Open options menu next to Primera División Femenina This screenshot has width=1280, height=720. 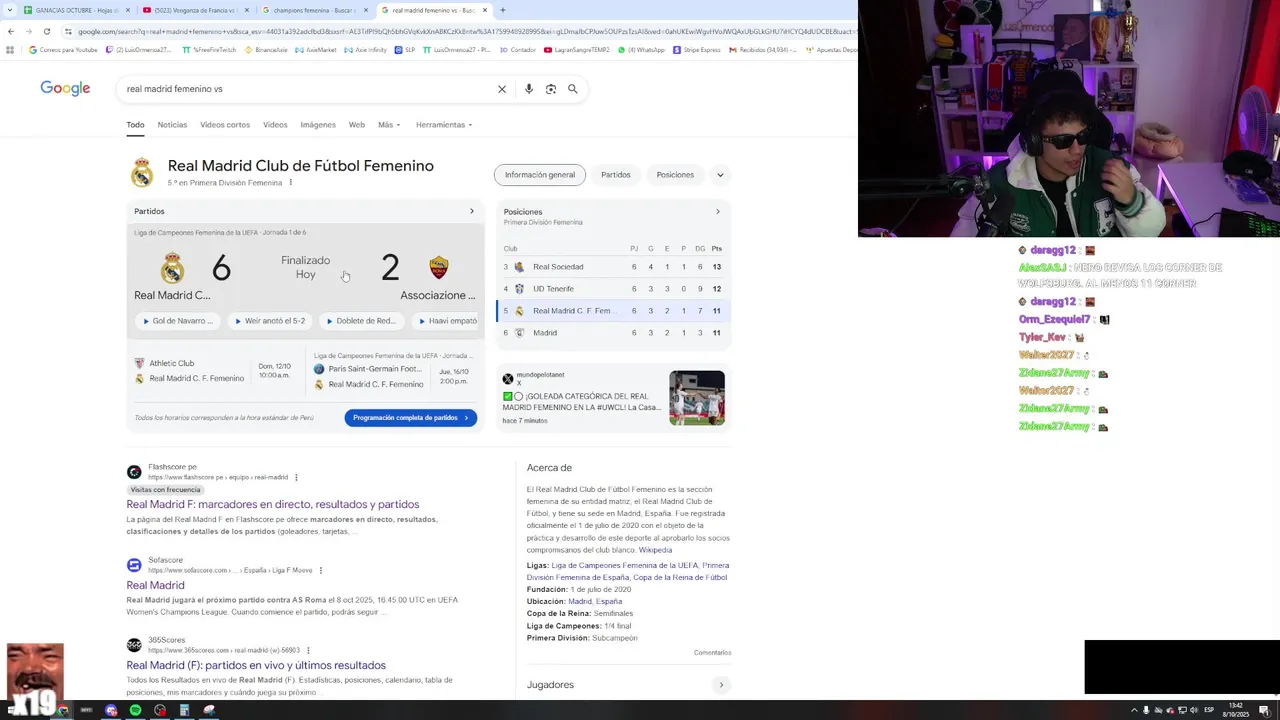291,183
